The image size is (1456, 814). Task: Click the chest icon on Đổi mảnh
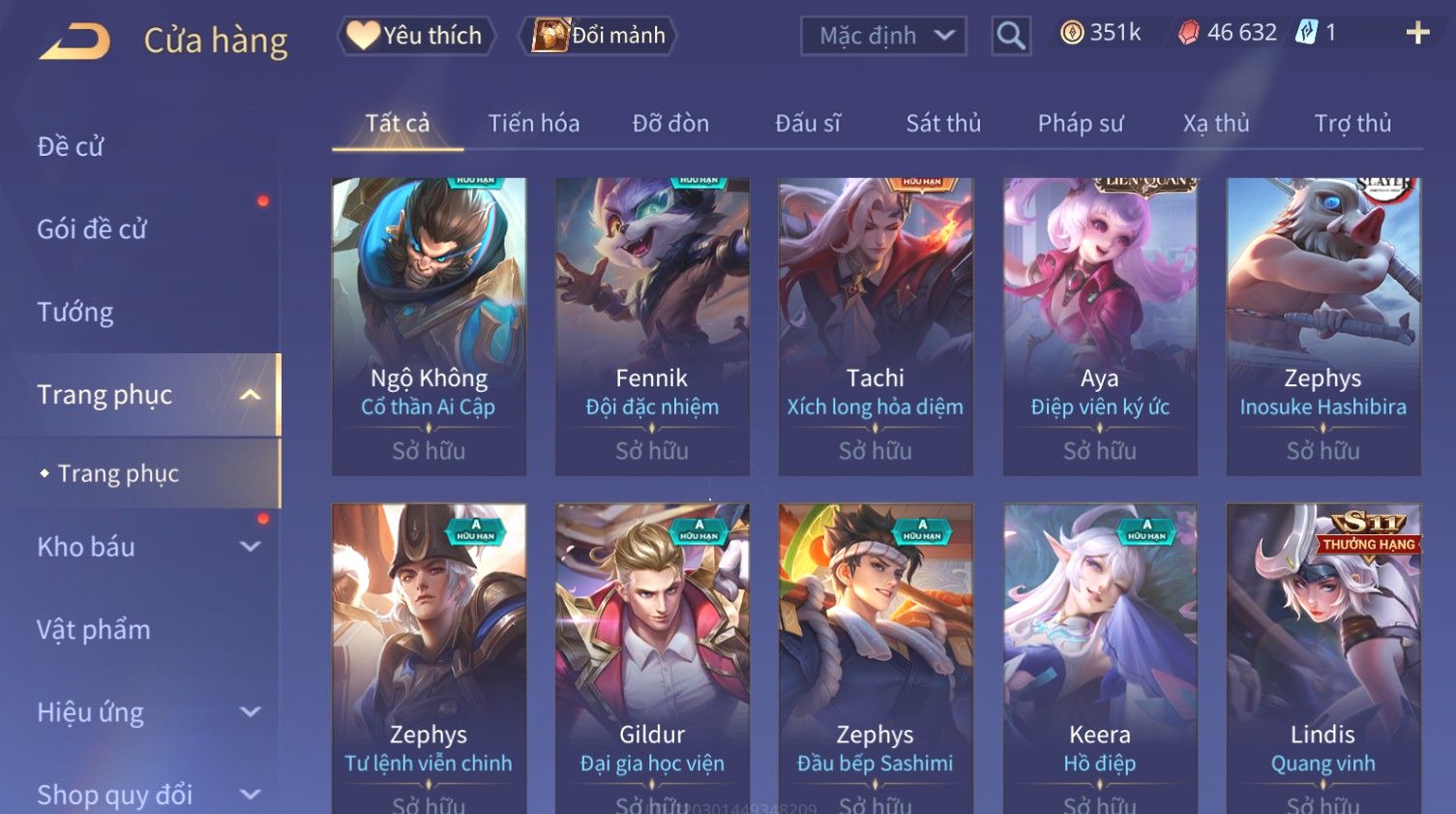pyautogui.click(x=550, y=35)
